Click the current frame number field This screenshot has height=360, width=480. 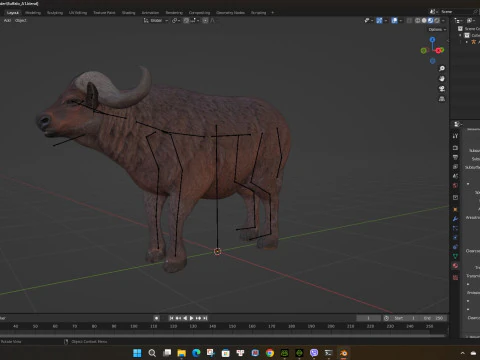(x=368, y=318)
